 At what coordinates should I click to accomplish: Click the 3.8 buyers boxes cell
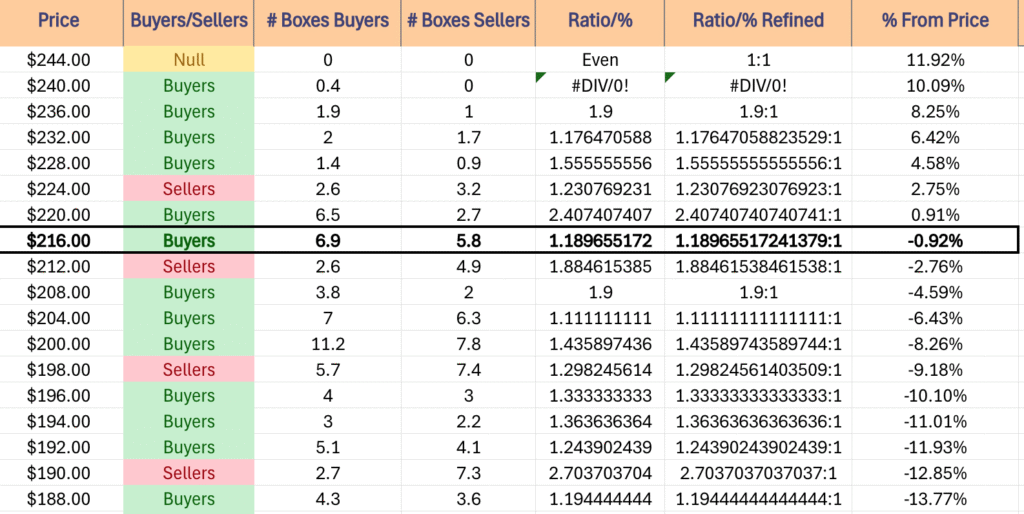pyautogui.click(x=327, y=293)
